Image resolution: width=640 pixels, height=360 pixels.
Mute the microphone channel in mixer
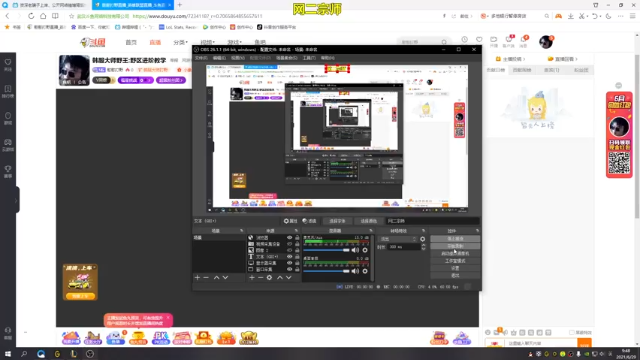coord(355,250)
